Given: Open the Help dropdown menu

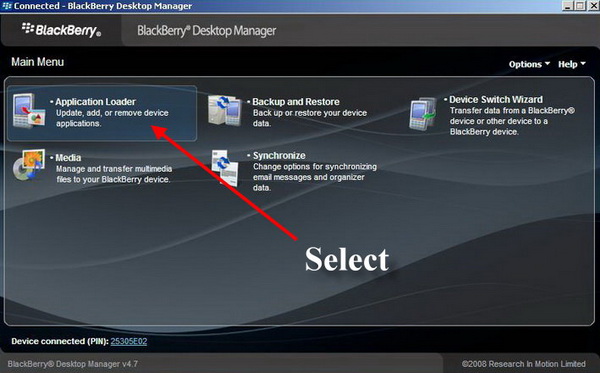Looking at the screenshot, I should [x=572, y=64].
